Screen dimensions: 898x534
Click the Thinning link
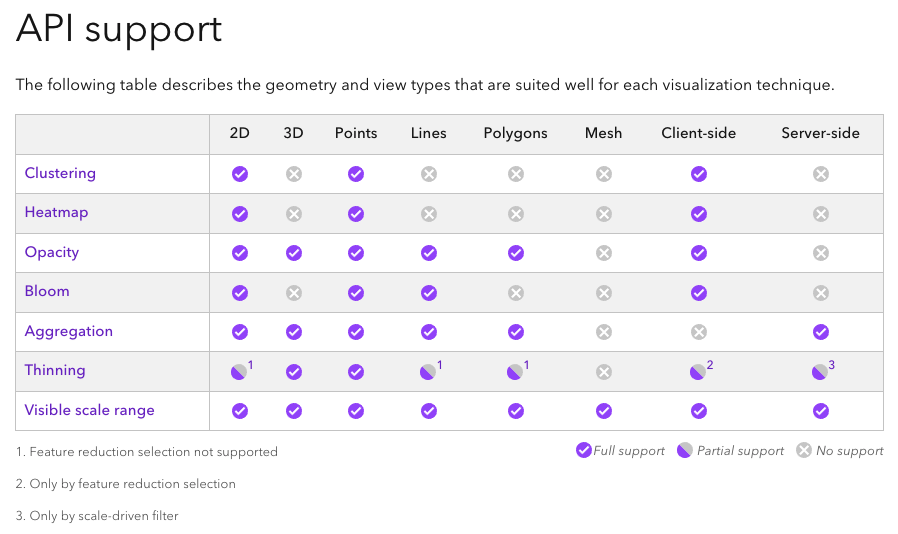pyautogui.click(x=55, y=370)
